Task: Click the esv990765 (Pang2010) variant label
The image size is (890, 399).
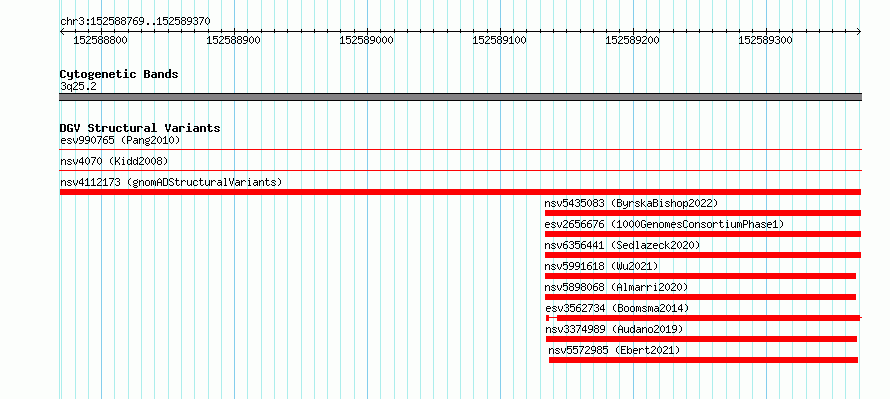Action: [x=120, y=140]
